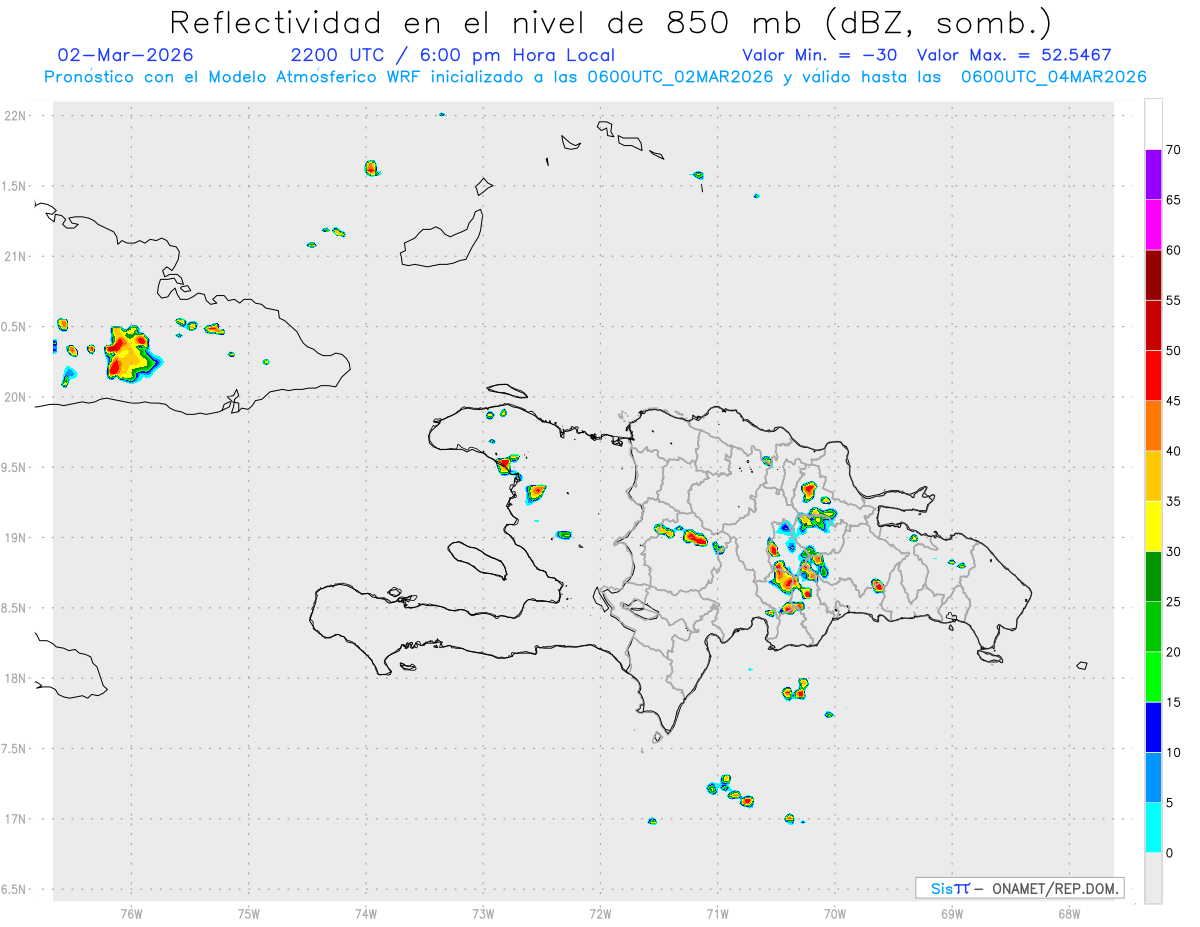The width and height of the screenshot is (1200, 927).
Task: Click the 'Valor Max. = 52.5467' text
Action: click(1014, 55)
